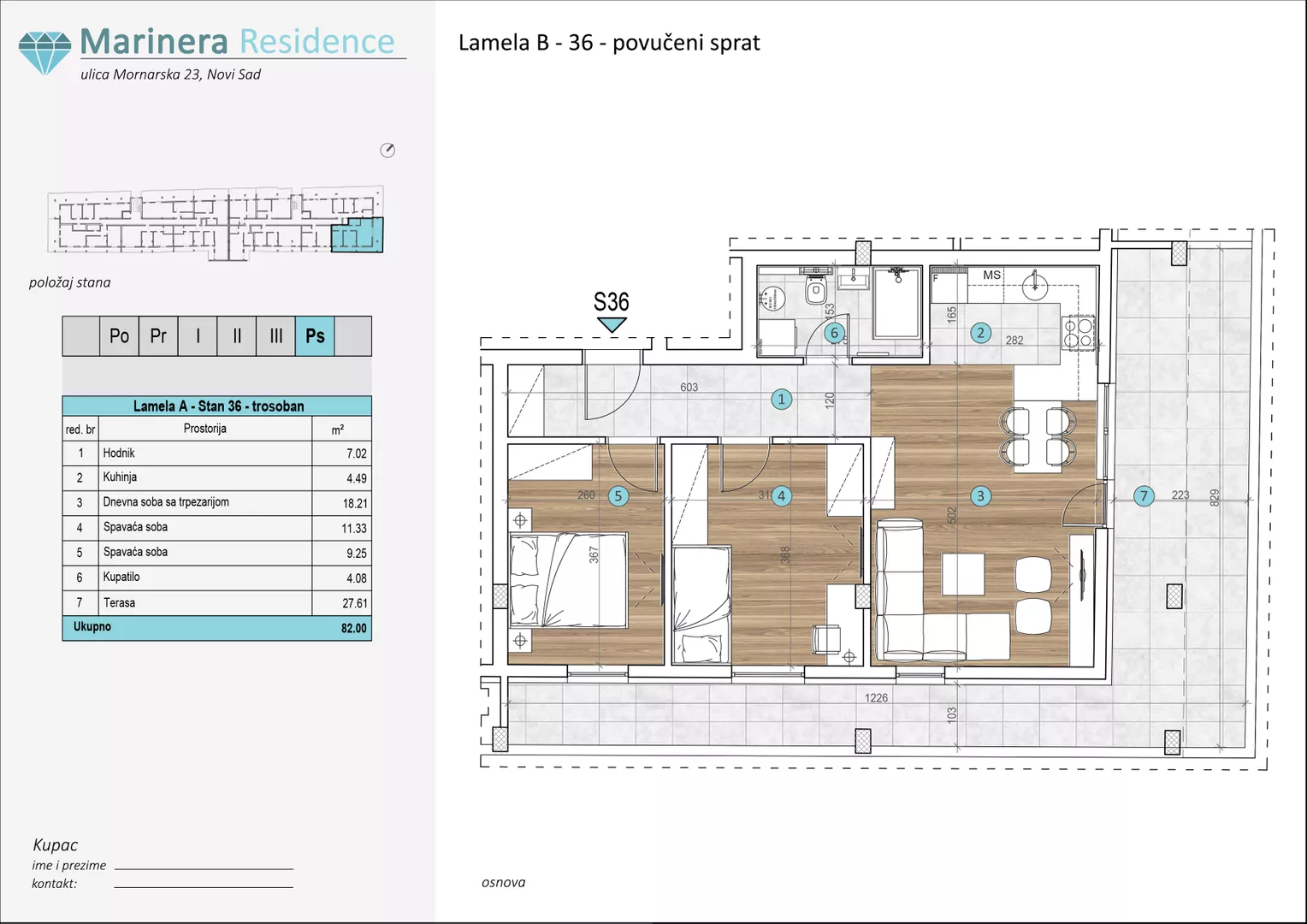Click the table header Lamela A - Stan 36 - trosoban

(217, 406)
